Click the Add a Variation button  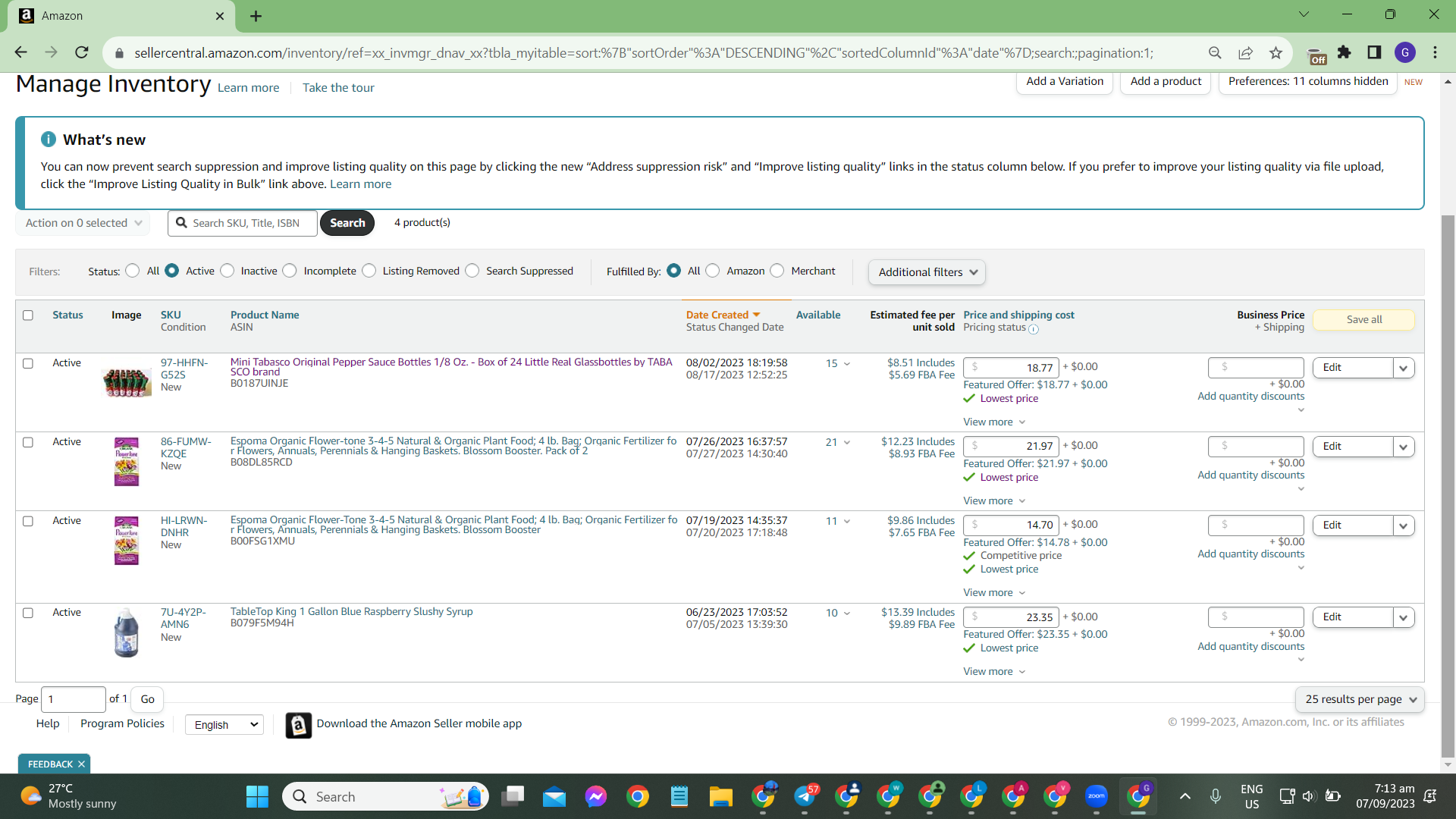pyautogui.click(x=1065, y=81)
